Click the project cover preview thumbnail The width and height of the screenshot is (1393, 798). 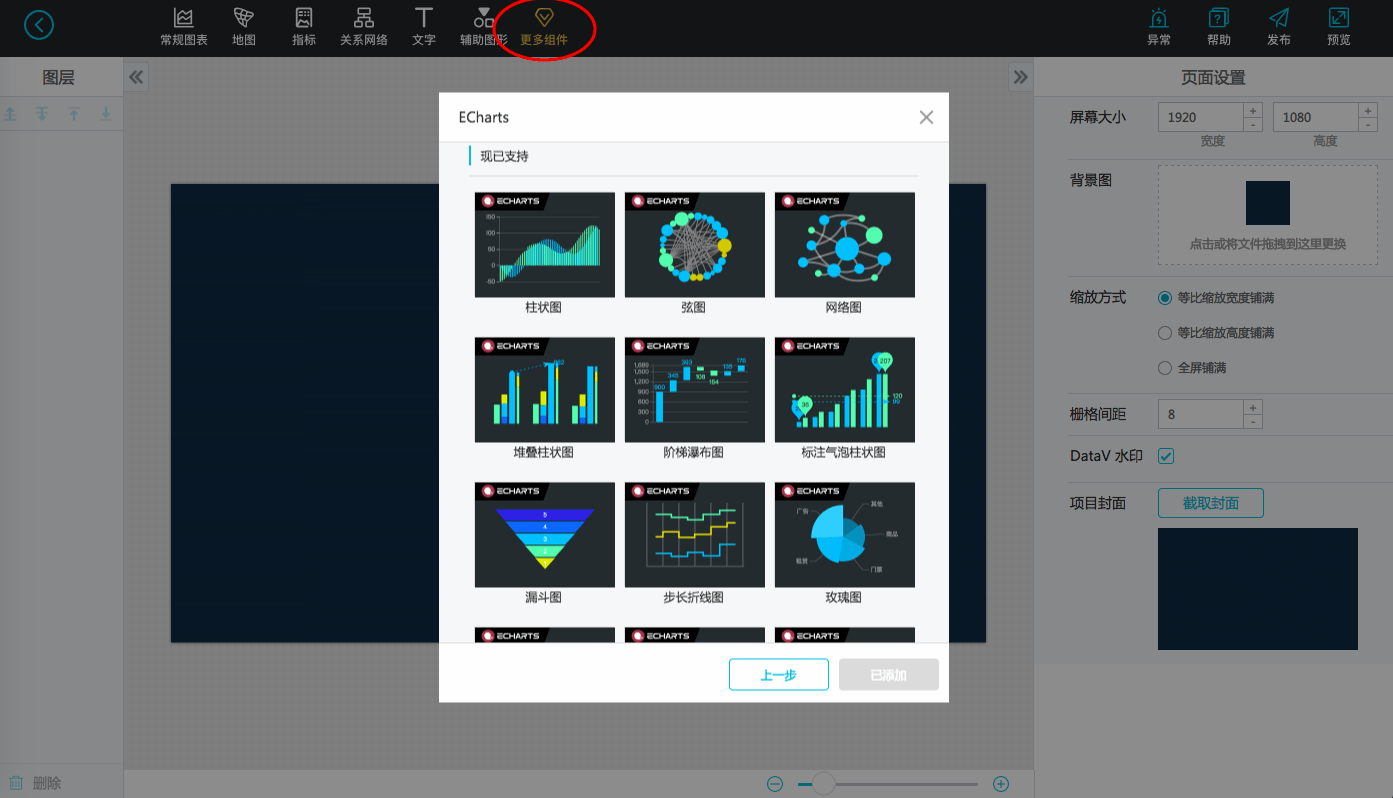pos(1258,589)
